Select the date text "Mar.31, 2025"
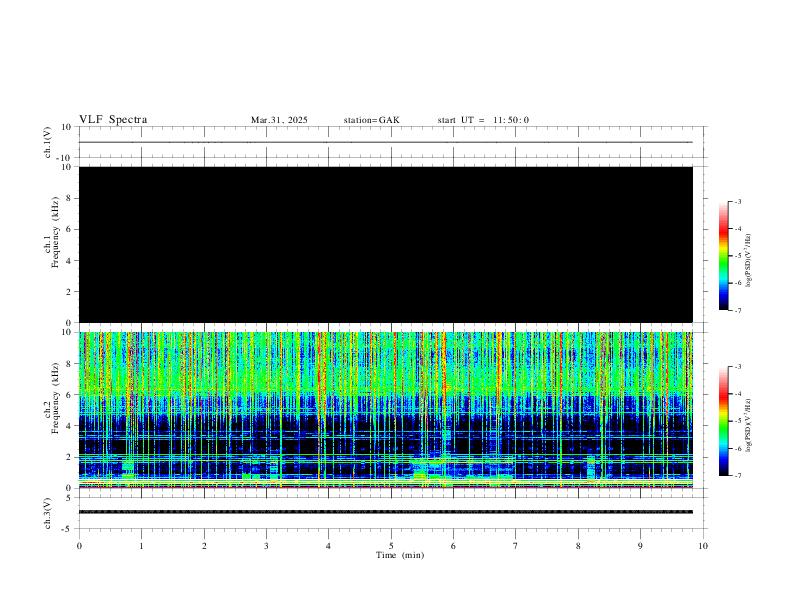The height and width of the screenshot is (612, 792). (279, 120)
